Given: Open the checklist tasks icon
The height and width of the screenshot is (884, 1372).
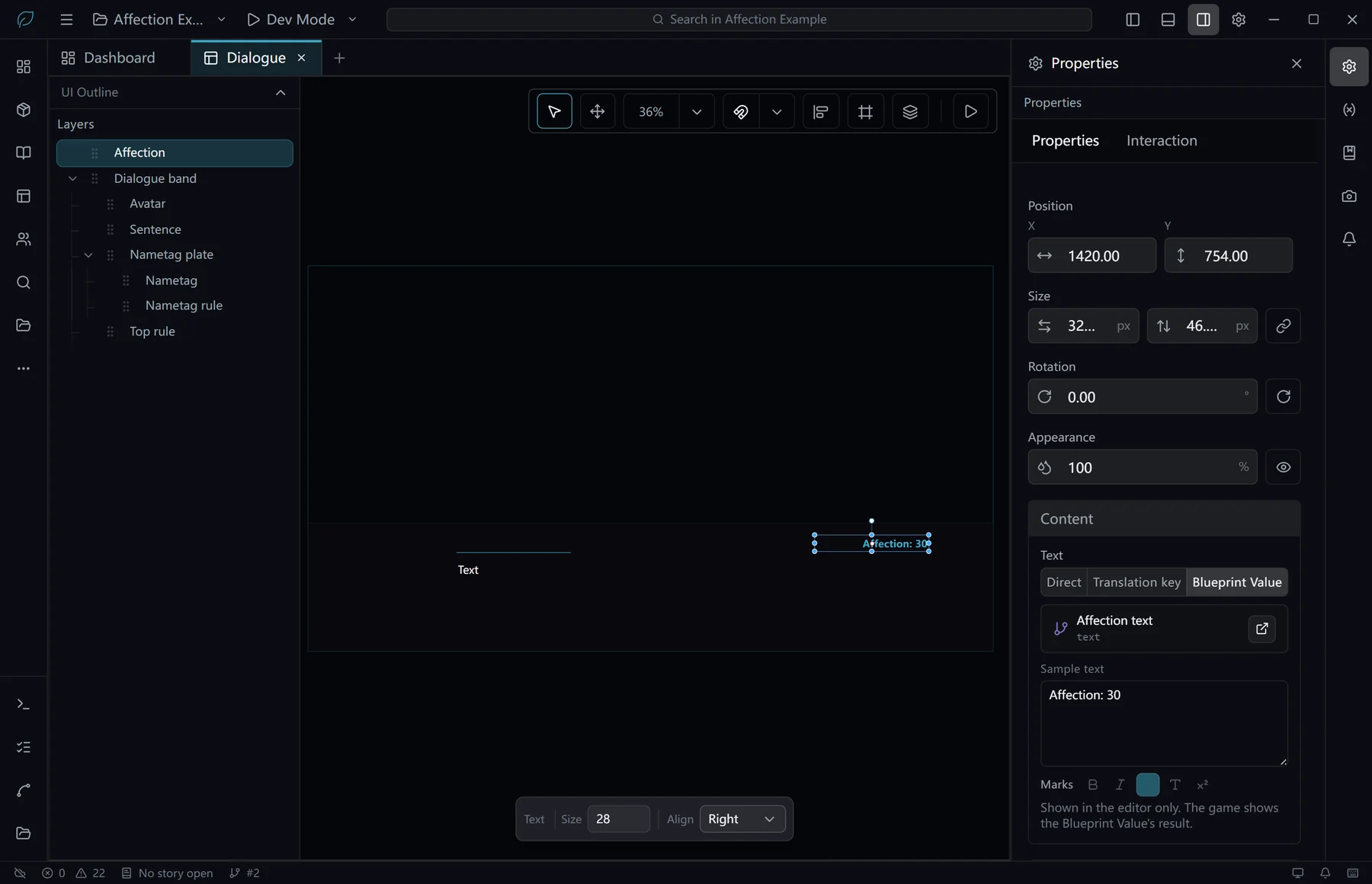Looking at the screenshot, I should [24, 748].
